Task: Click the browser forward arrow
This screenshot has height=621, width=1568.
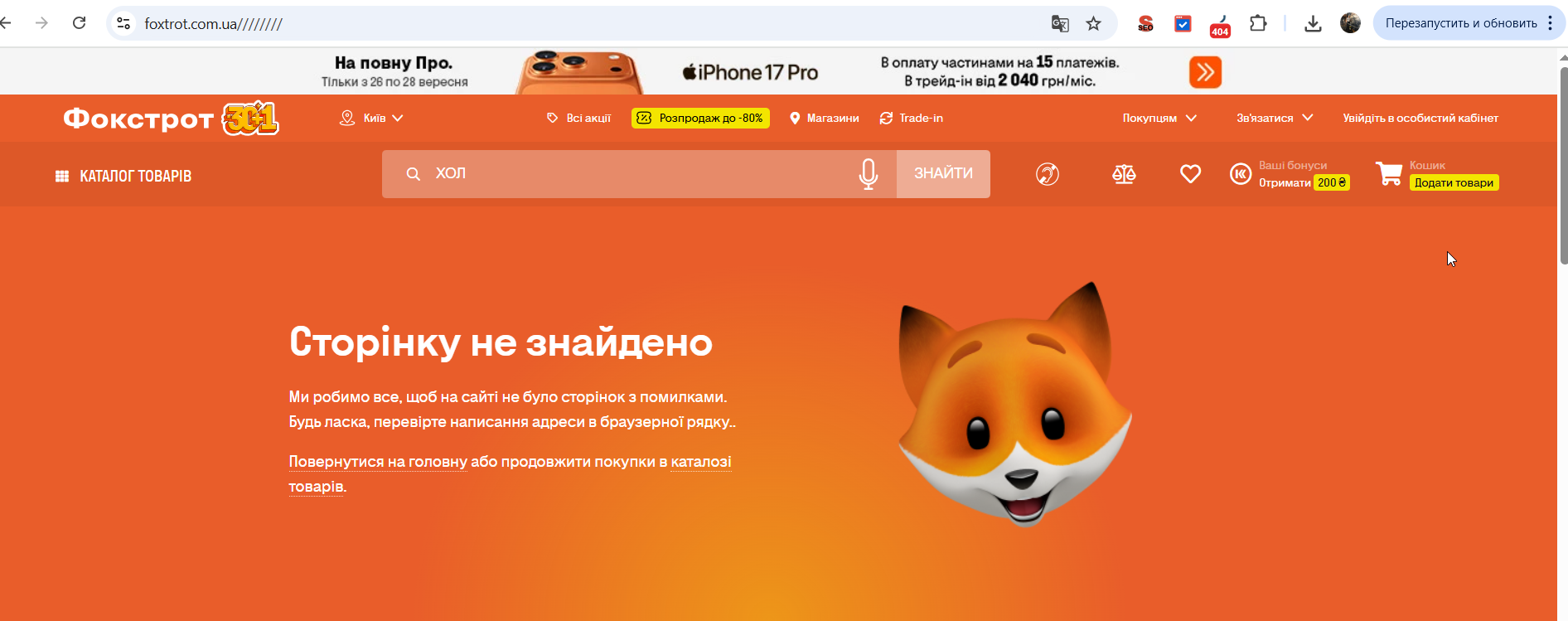Action: pyautogui.click(x=41, y=23)
